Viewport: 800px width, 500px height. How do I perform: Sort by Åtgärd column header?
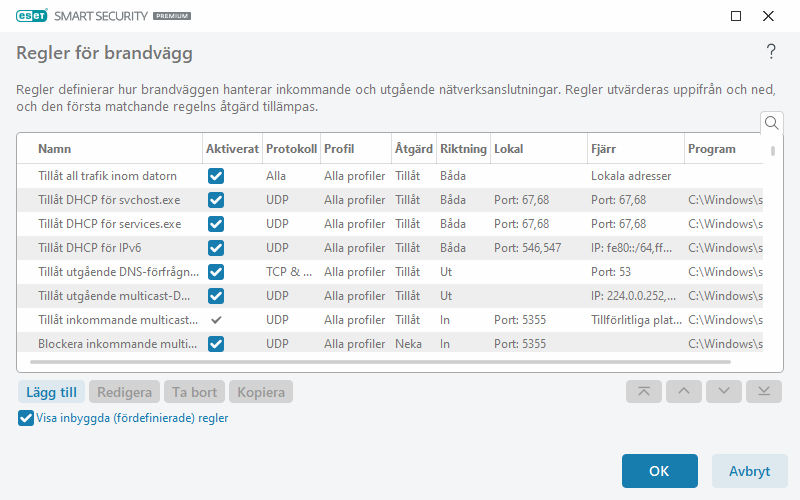click(x=414, y=149)
